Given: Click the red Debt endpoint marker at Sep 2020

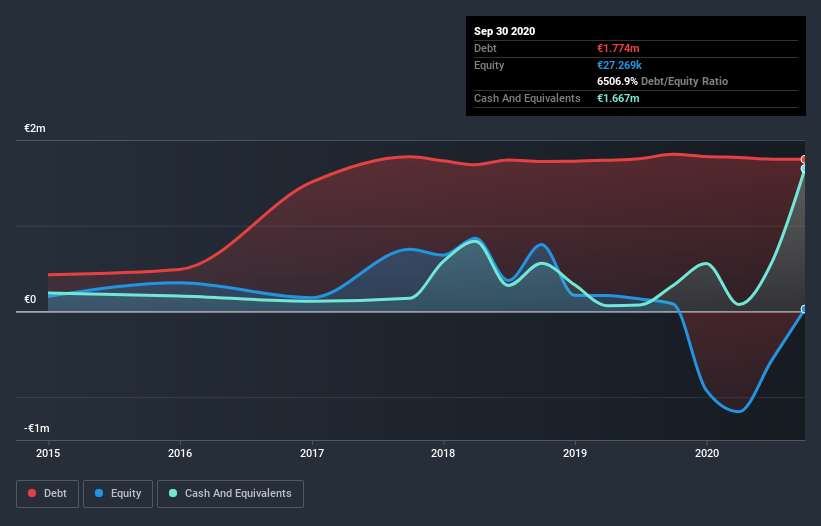Looking at the screenshot, I should pyautogui.click(x=804, y=159).
